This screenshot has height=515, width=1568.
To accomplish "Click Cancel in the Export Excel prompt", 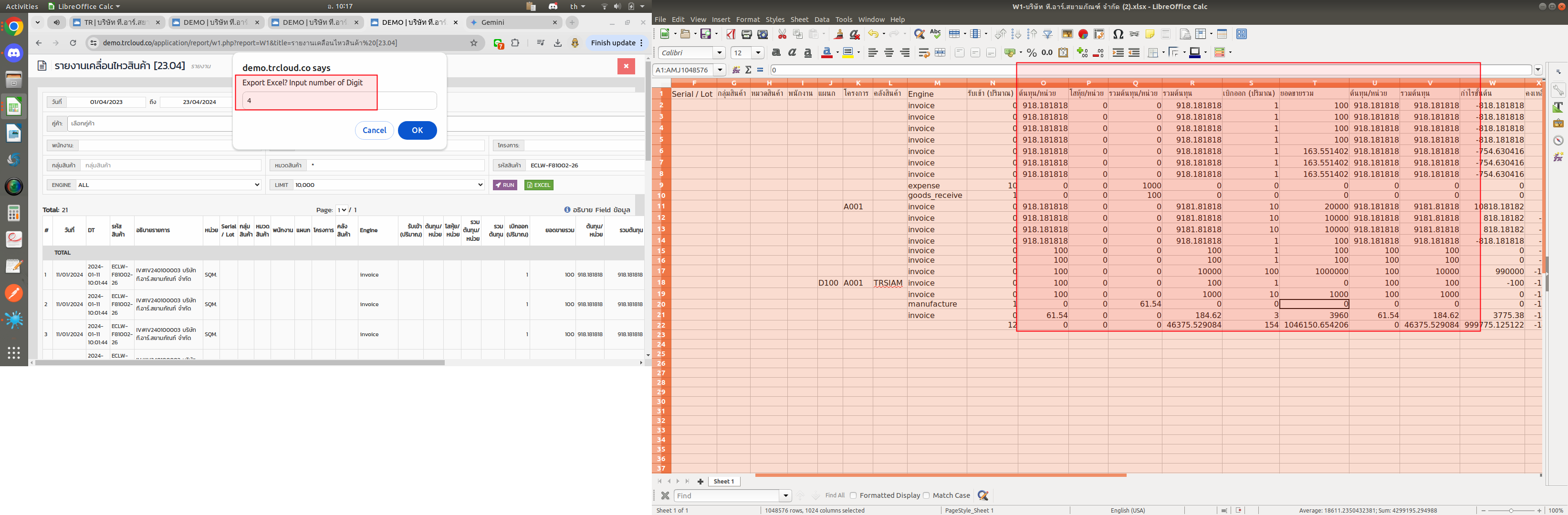I will click(x=375, y=130).
